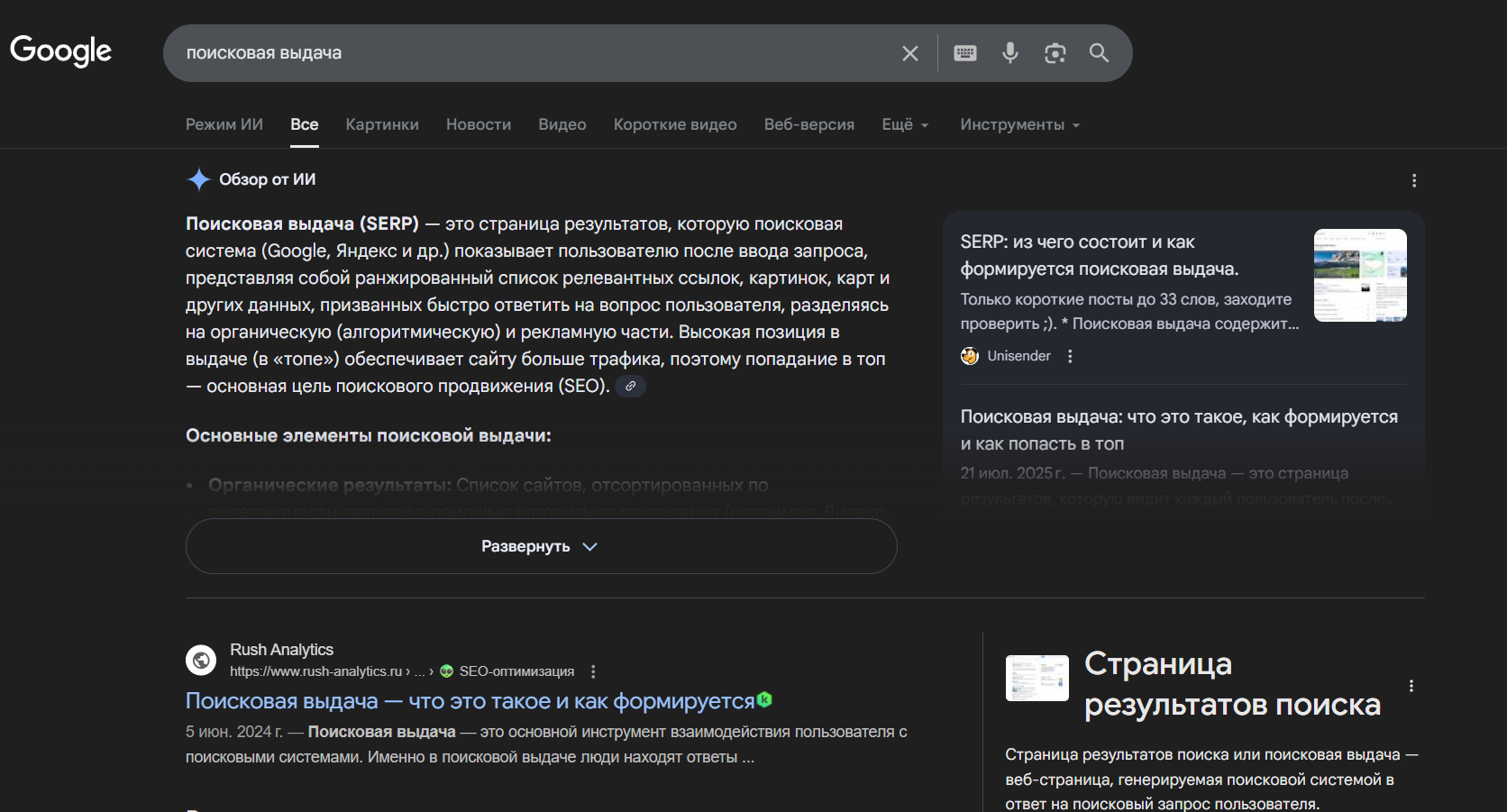Start voice search with the microphone icon
1507x812 pixels.
click(x=1009, y=52)
